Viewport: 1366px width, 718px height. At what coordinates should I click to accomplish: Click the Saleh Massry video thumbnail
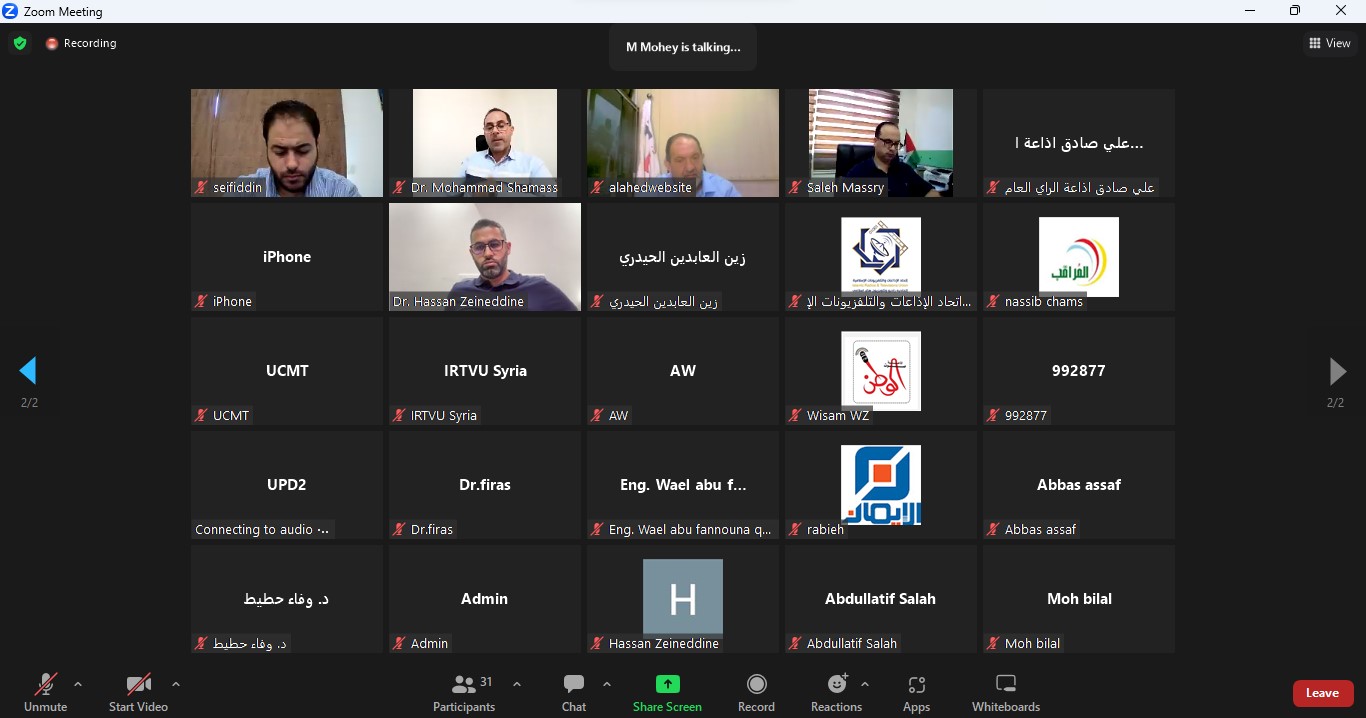tap(881, 143)
